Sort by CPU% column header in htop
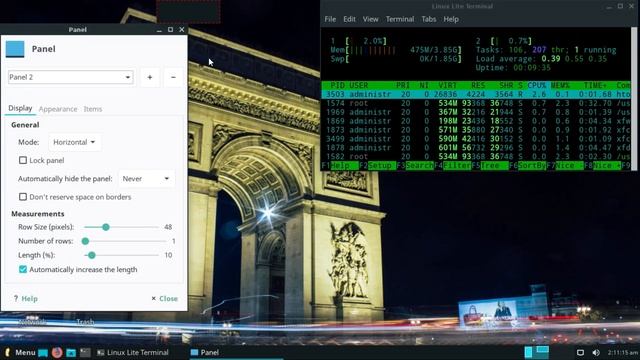 [x=537, y=85]
